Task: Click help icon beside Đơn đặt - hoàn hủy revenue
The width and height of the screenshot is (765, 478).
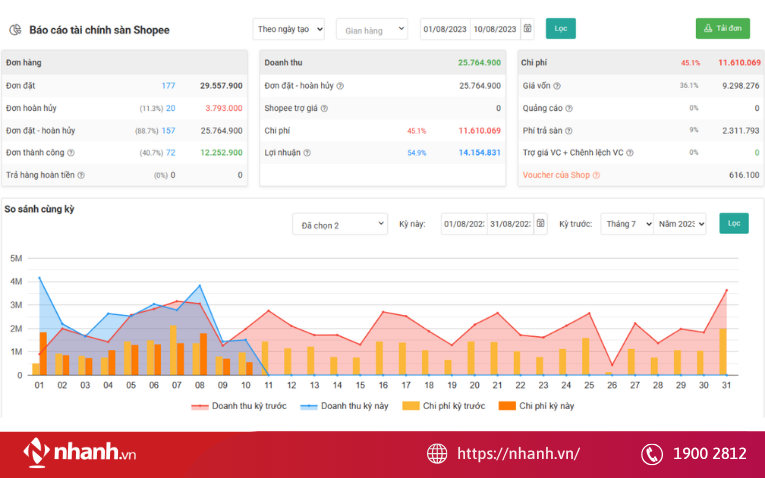Action: 340,86
